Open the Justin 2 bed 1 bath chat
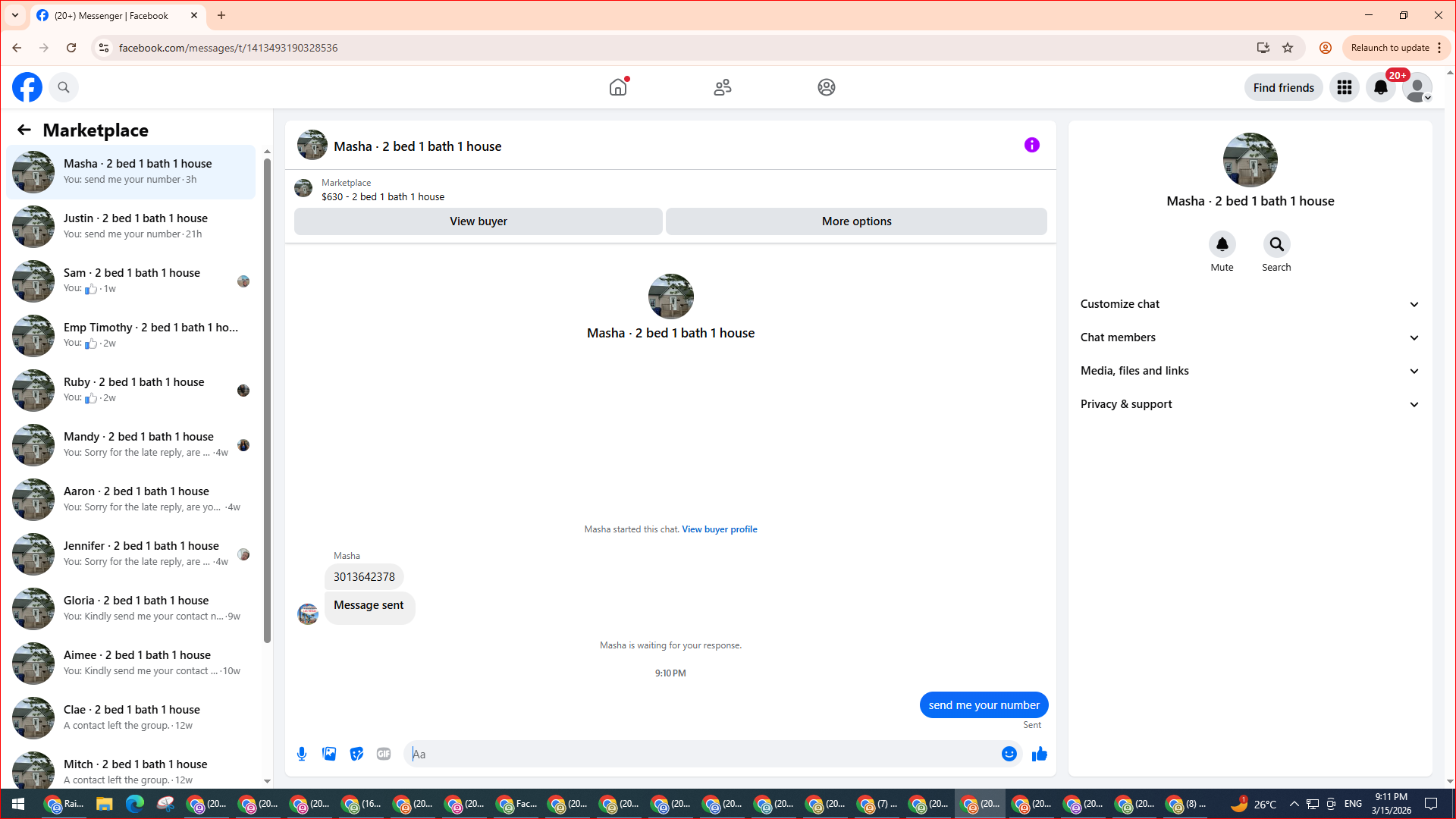The width and height of the screenshot is (1456, 819). (131, 226)
